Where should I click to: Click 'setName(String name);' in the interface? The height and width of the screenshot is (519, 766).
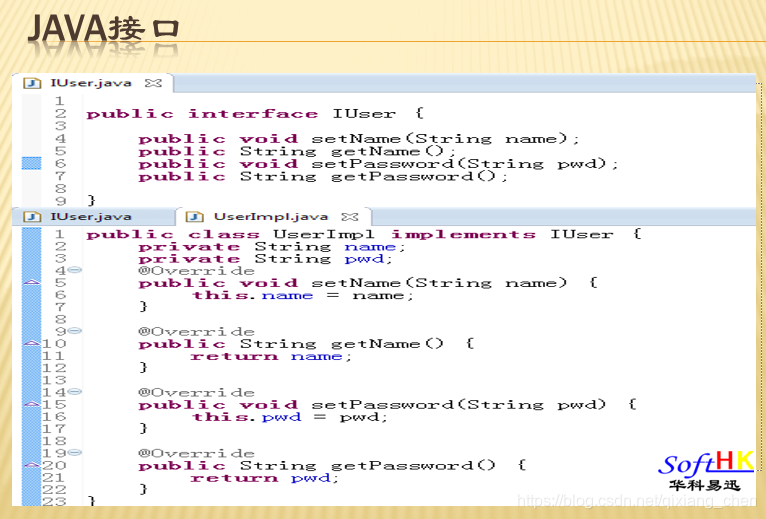click(445, 139)
